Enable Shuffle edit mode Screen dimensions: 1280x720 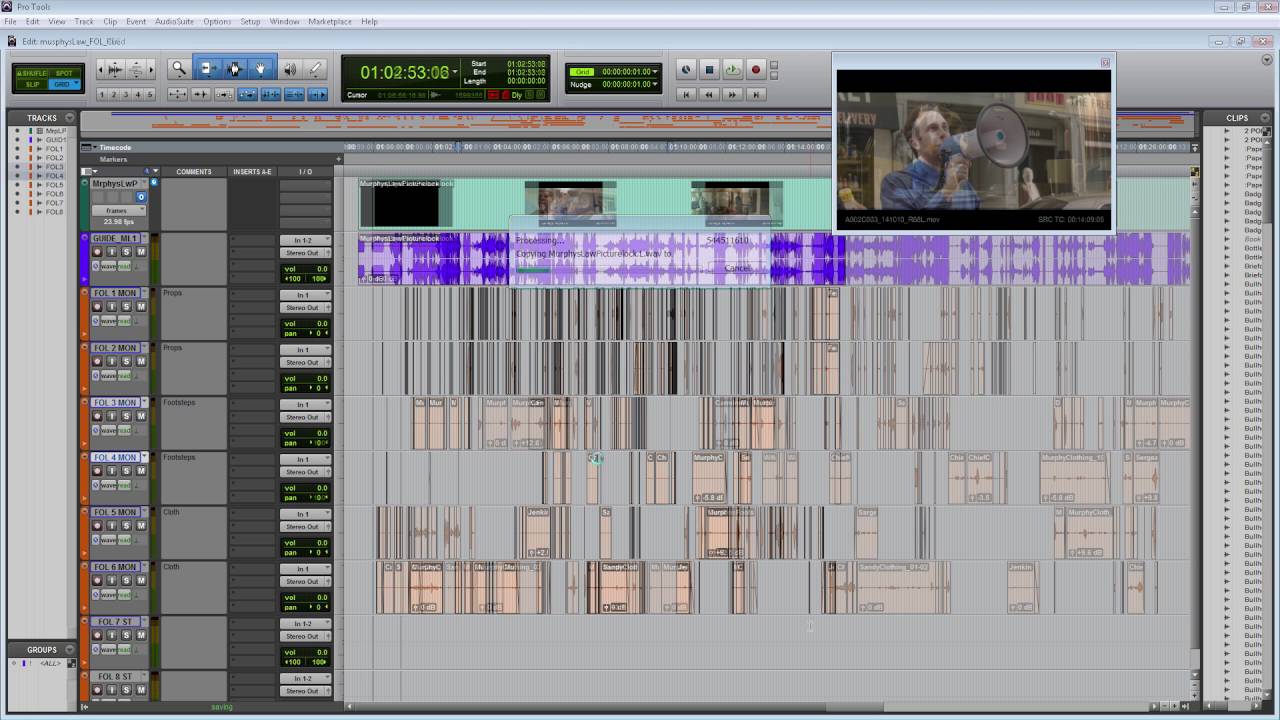click(33, 73)
